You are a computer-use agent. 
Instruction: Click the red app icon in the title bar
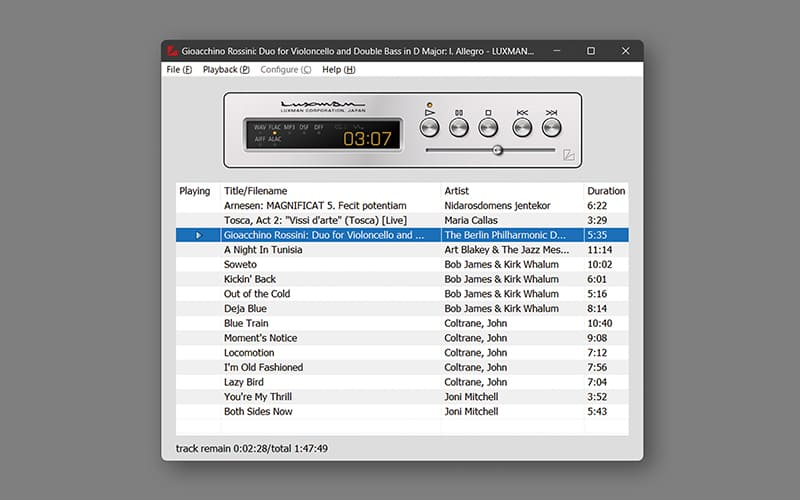pos(172,51)
